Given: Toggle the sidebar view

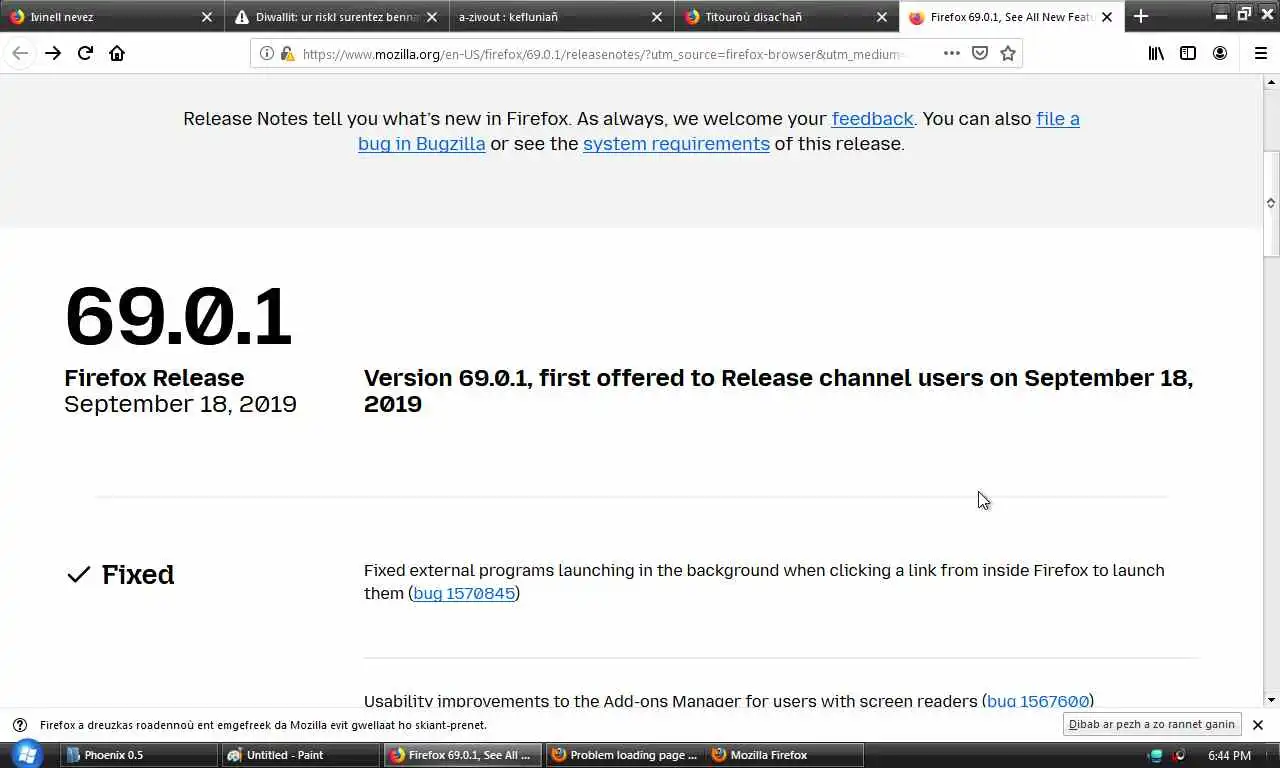Looking at the screenshot, I should tap(1188, 54).
